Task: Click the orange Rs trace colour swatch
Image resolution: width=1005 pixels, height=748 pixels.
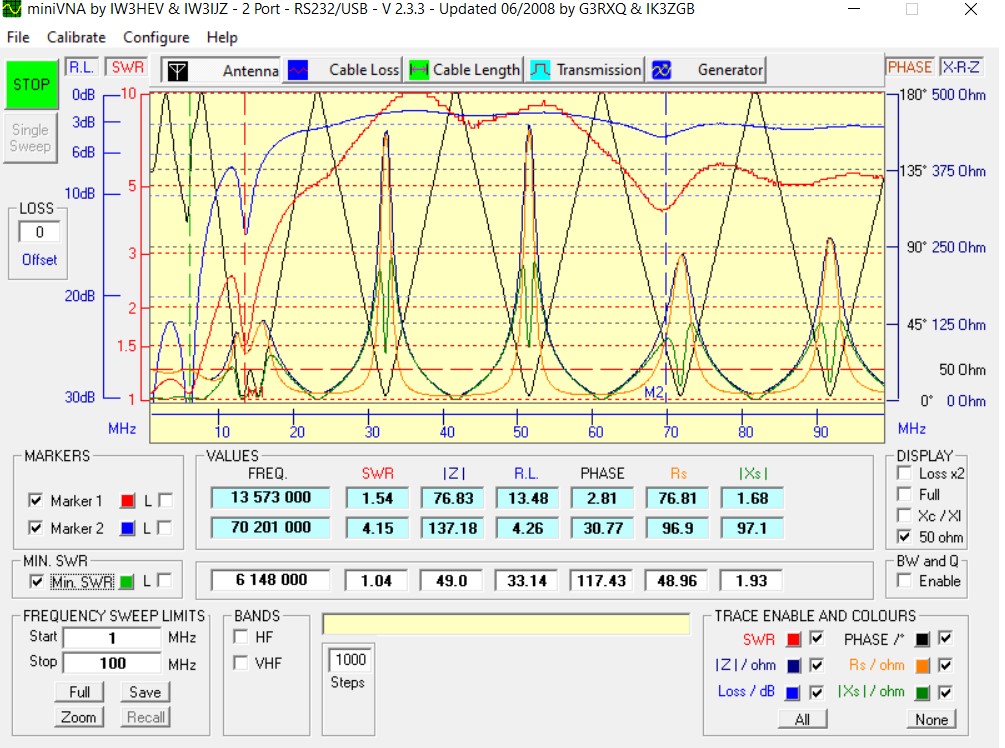Action: [921, 665]
